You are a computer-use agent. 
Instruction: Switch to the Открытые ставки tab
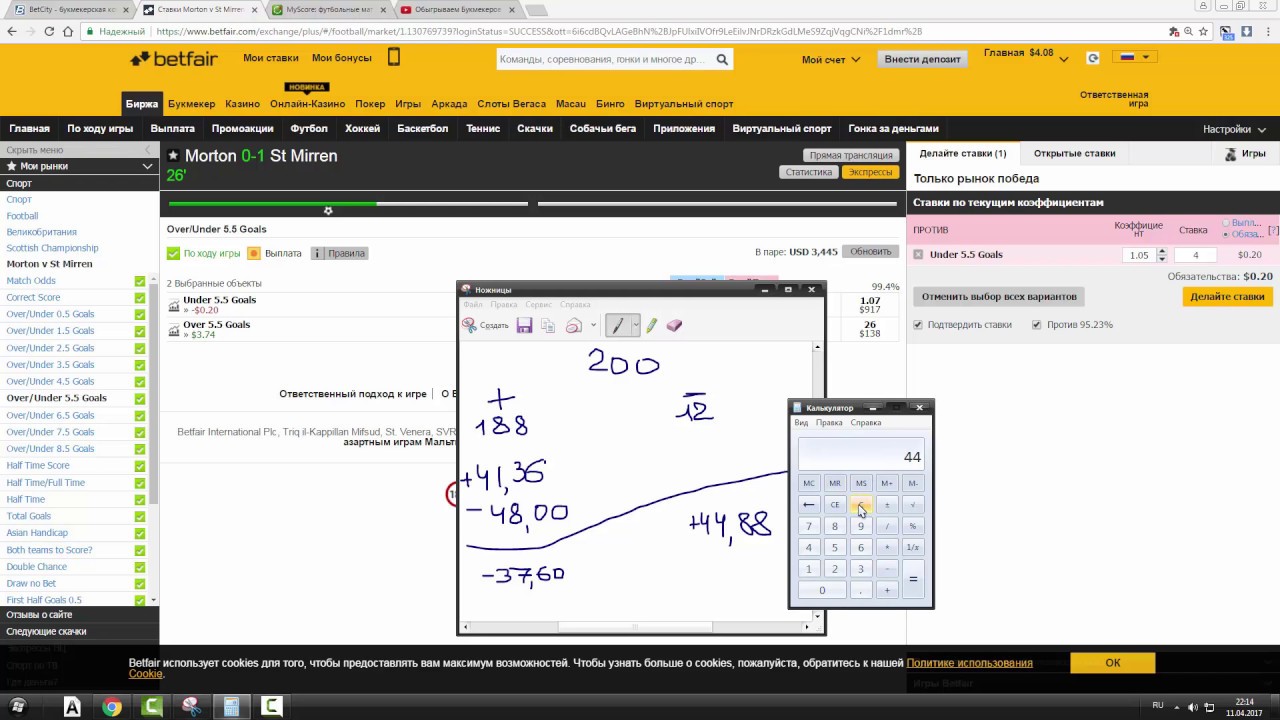[1074, 154]
